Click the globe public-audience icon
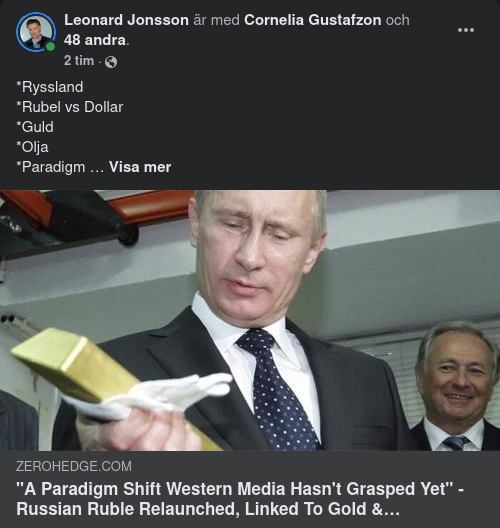The image size is (500, 528). coord(111,62)
